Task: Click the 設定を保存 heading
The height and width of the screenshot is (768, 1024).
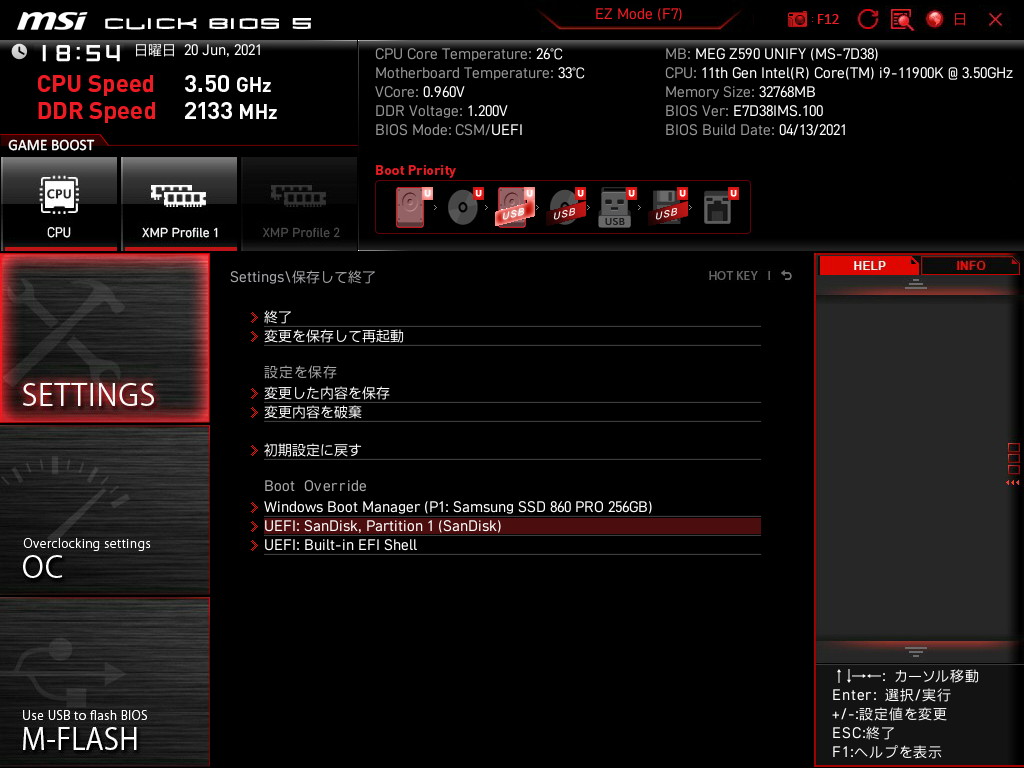Action: coord(300,372)
